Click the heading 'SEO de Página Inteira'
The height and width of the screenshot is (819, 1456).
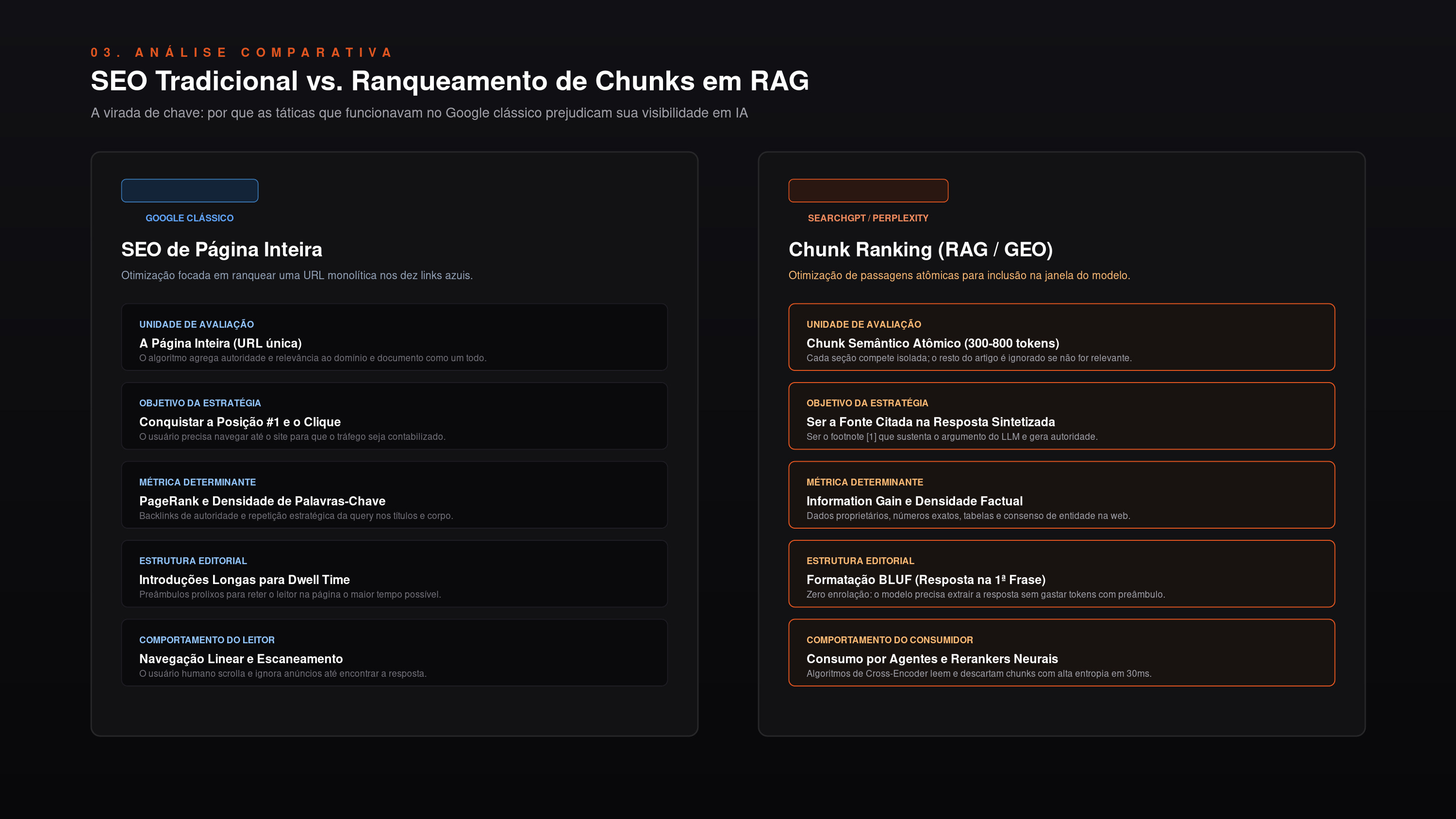222,249
